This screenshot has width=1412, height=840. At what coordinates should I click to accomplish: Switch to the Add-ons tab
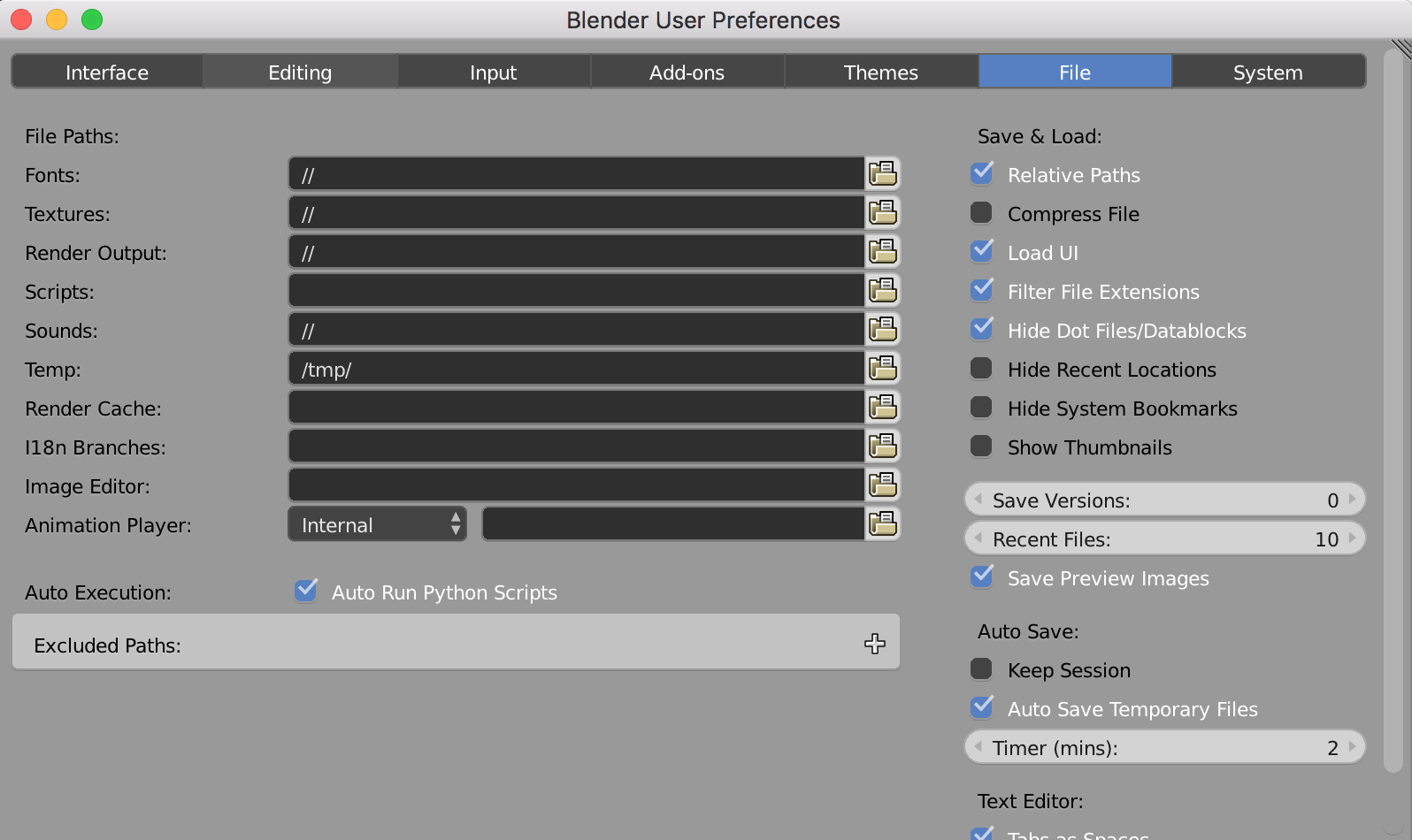pos(687,72)
